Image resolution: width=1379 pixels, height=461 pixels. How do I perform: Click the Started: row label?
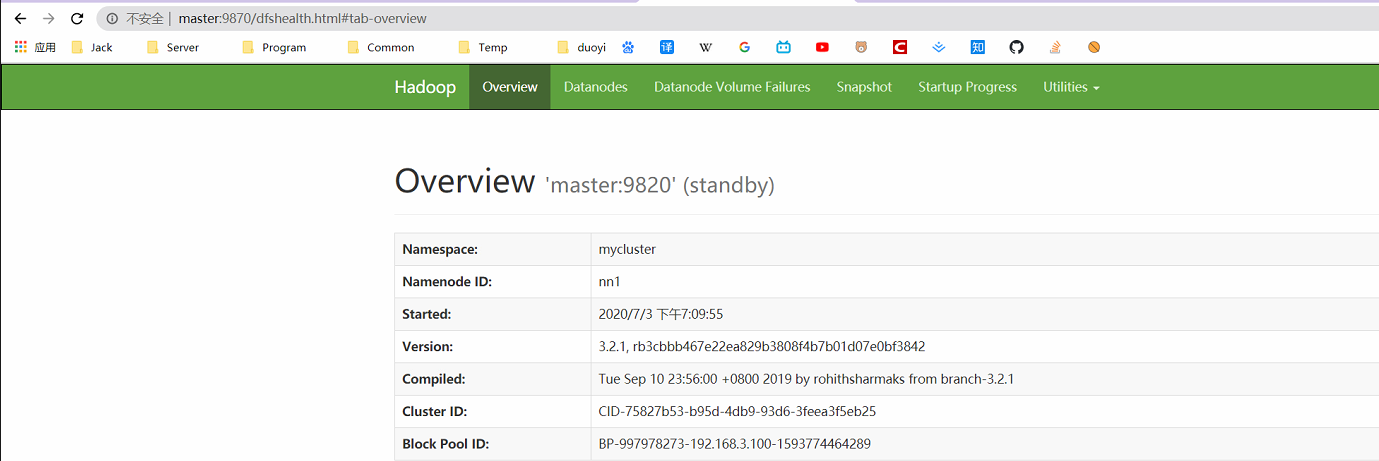tap(427, 314)
